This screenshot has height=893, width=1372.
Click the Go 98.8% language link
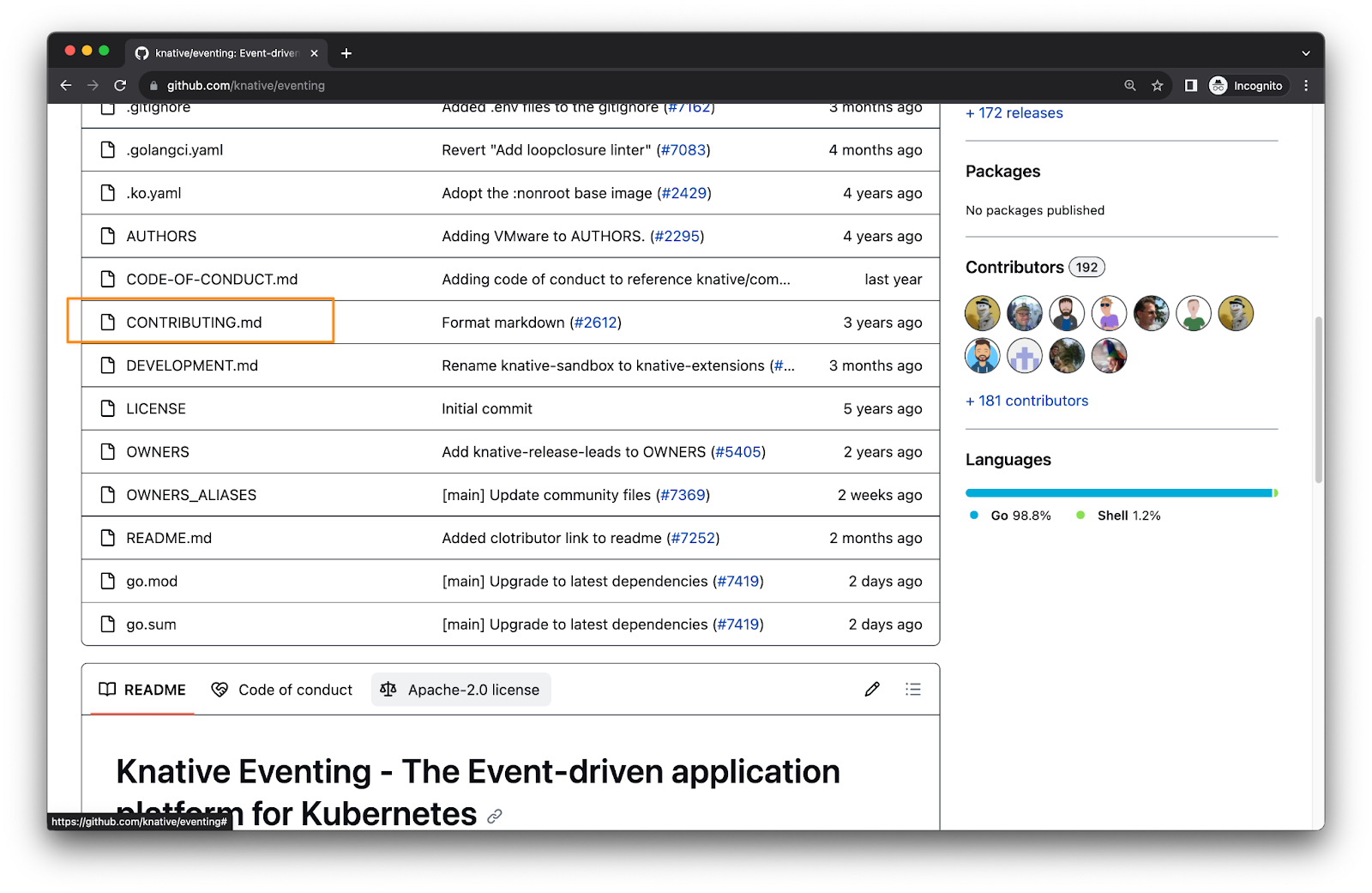[x=1011, y=516]
